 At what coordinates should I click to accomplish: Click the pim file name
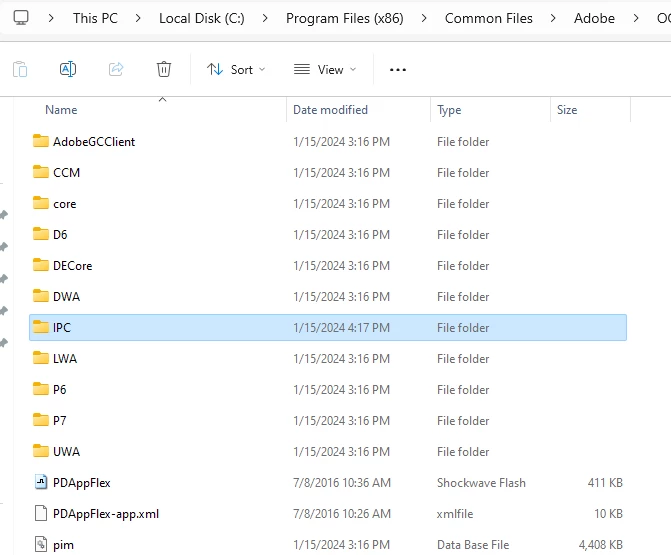coord(63,545)
